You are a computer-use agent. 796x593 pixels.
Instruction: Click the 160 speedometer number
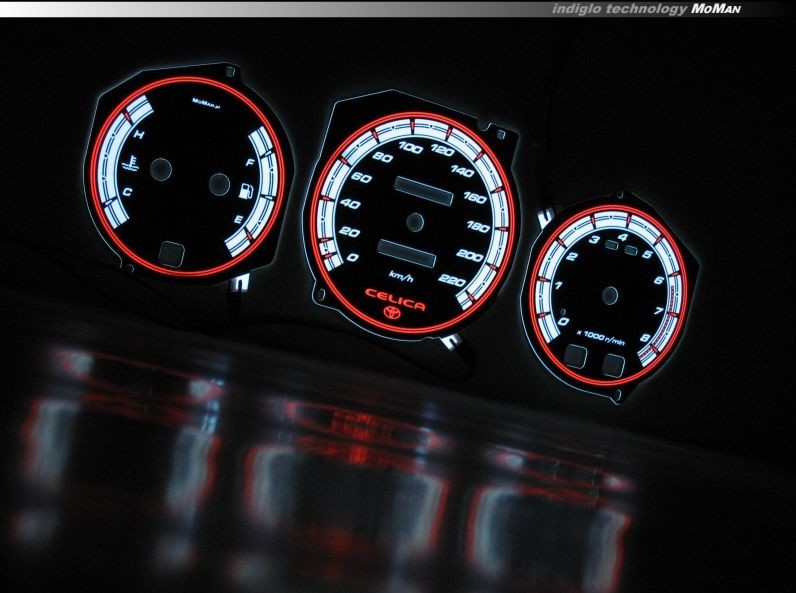coord(475,197)
